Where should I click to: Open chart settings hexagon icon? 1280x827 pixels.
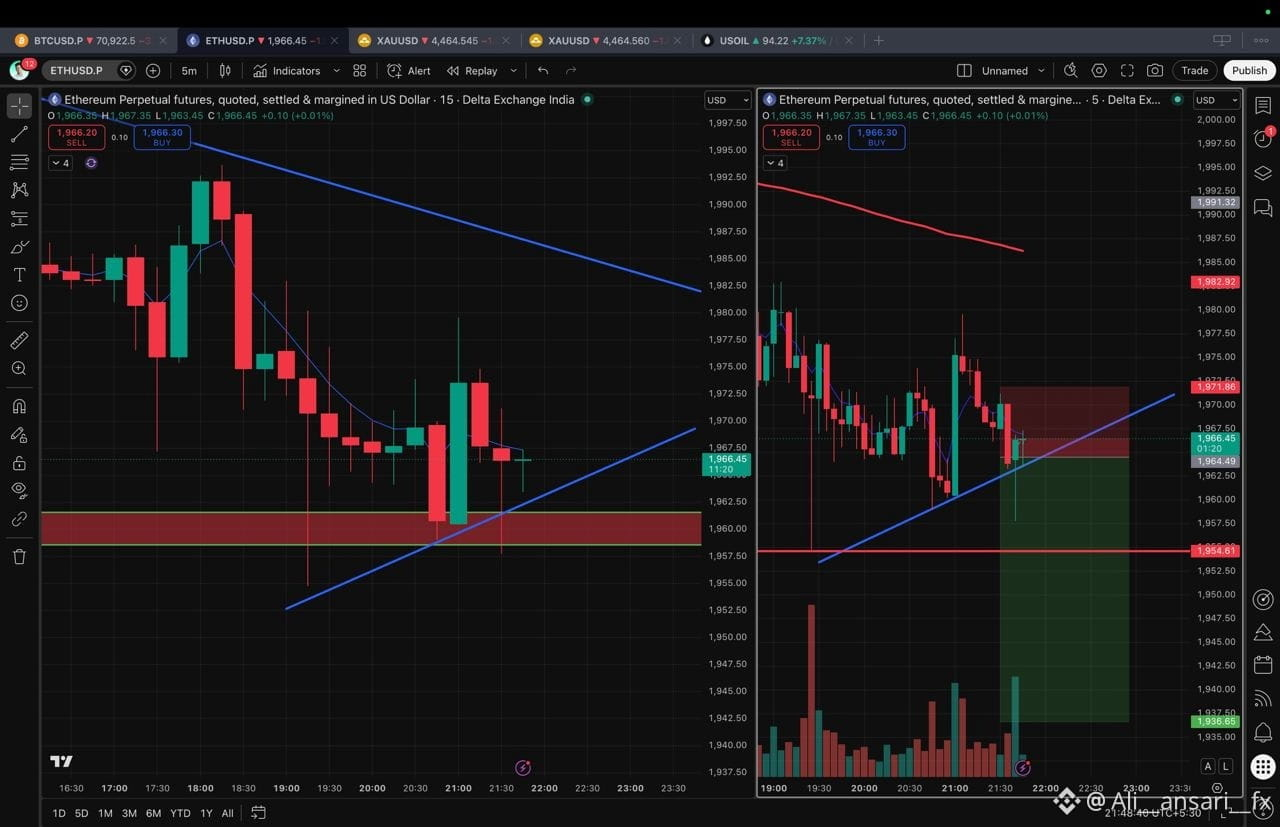(x=1099, y=71)
